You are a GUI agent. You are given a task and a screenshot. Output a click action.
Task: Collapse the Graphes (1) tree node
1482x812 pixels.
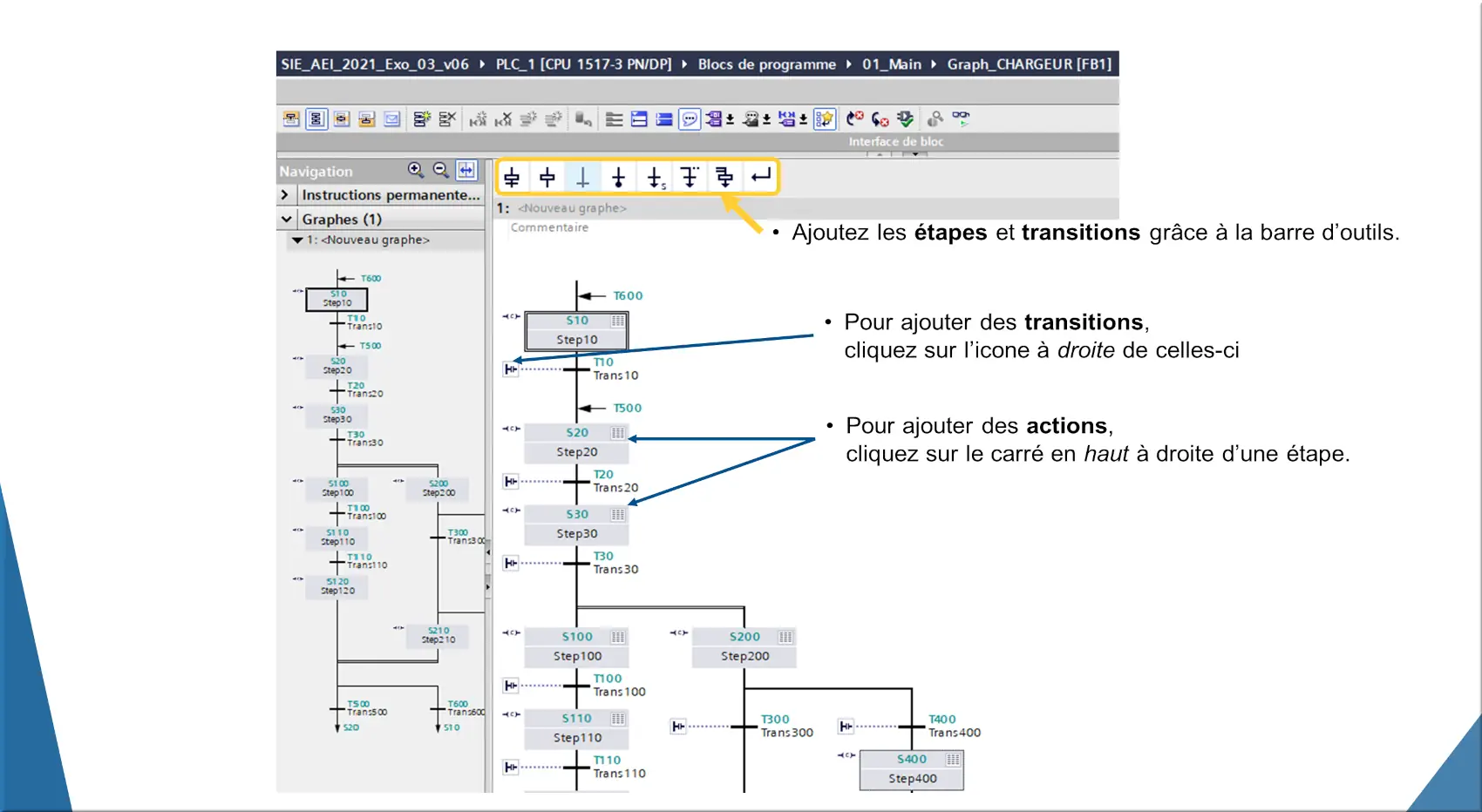286,220
